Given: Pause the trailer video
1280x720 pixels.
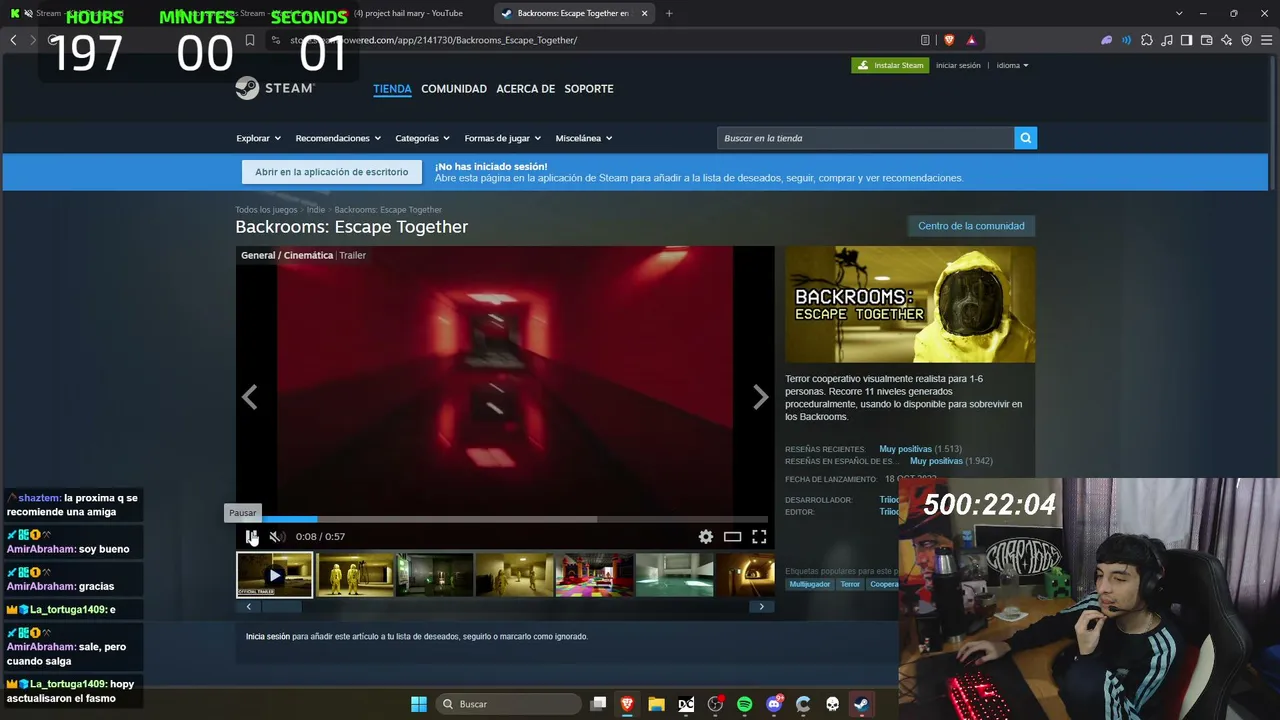Looking at the screenshot, I should 251,537.
